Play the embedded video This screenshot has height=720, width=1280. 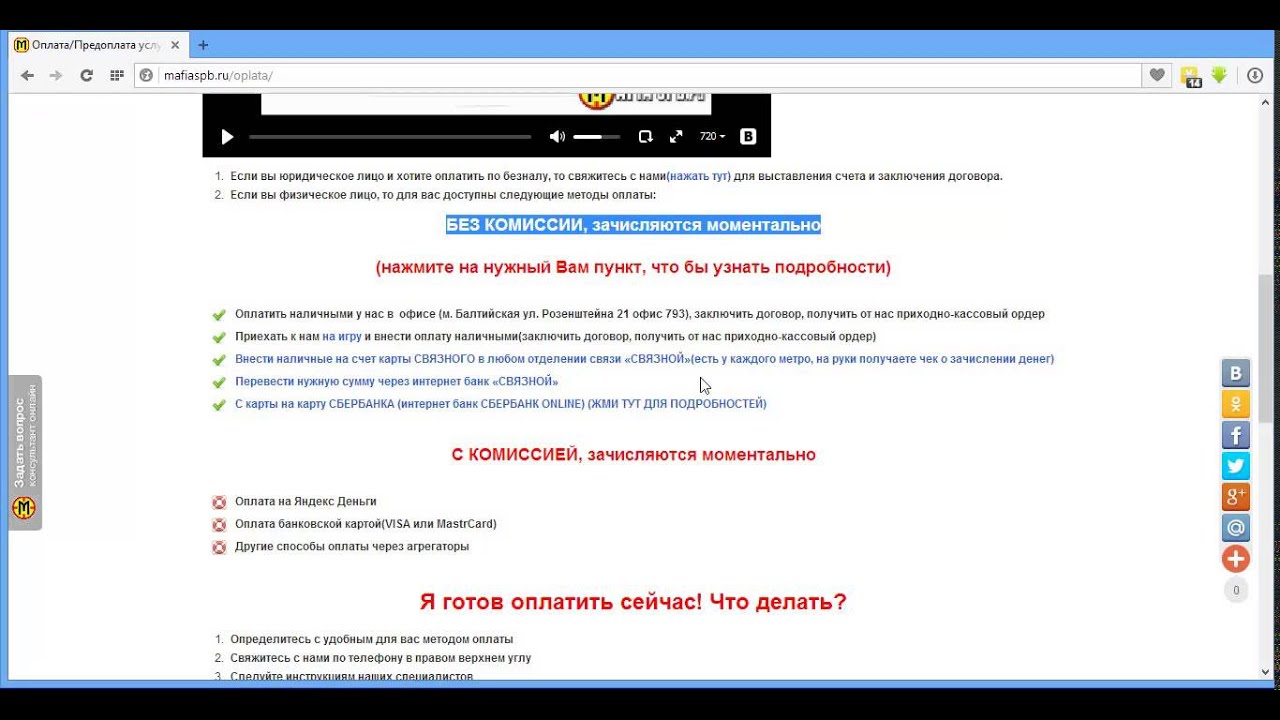point(227,137)
